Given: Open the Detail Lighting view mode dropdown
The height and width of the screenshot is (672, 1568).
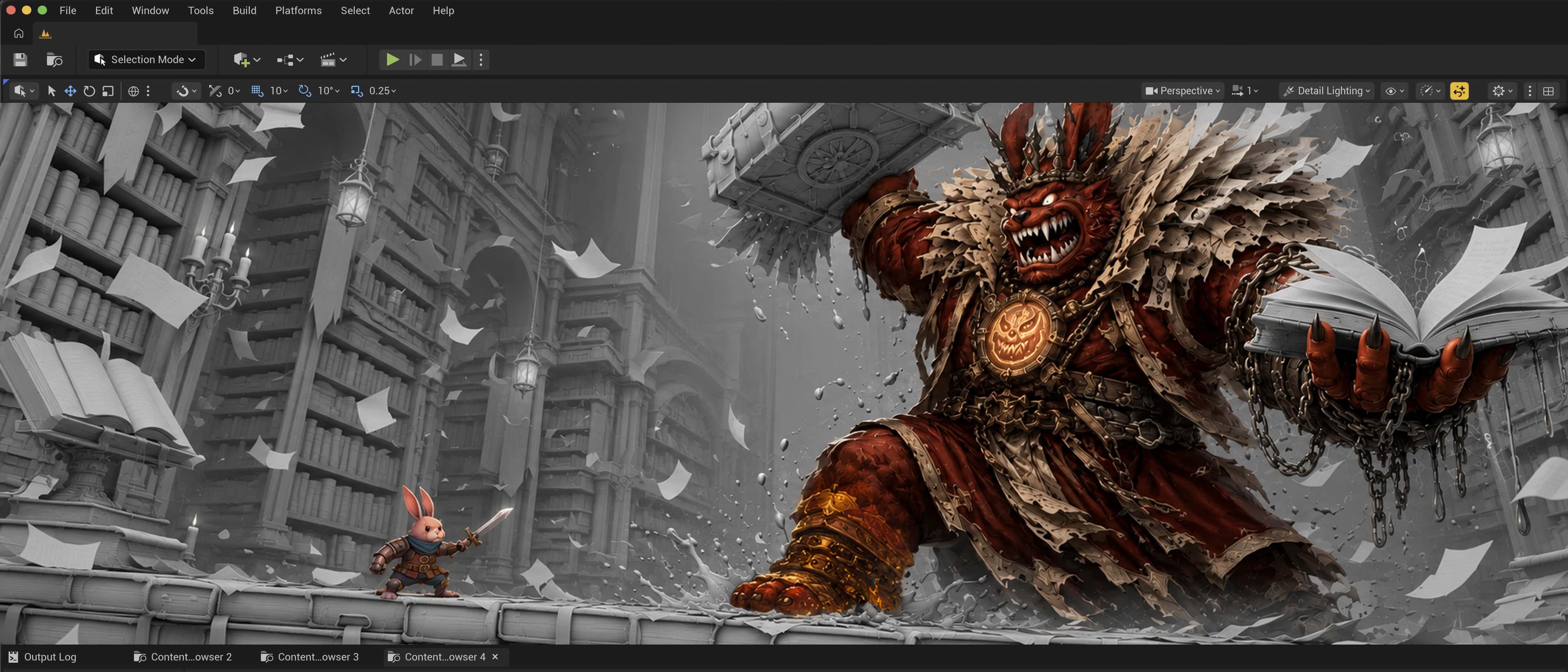Looking at the screenshot, I should click(x=1326, y=91).
